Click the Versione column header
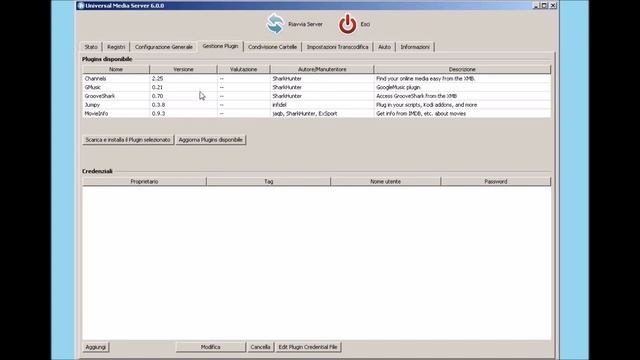Image resolution: width=640 pixels, height=360 pixels. (183, 69)
